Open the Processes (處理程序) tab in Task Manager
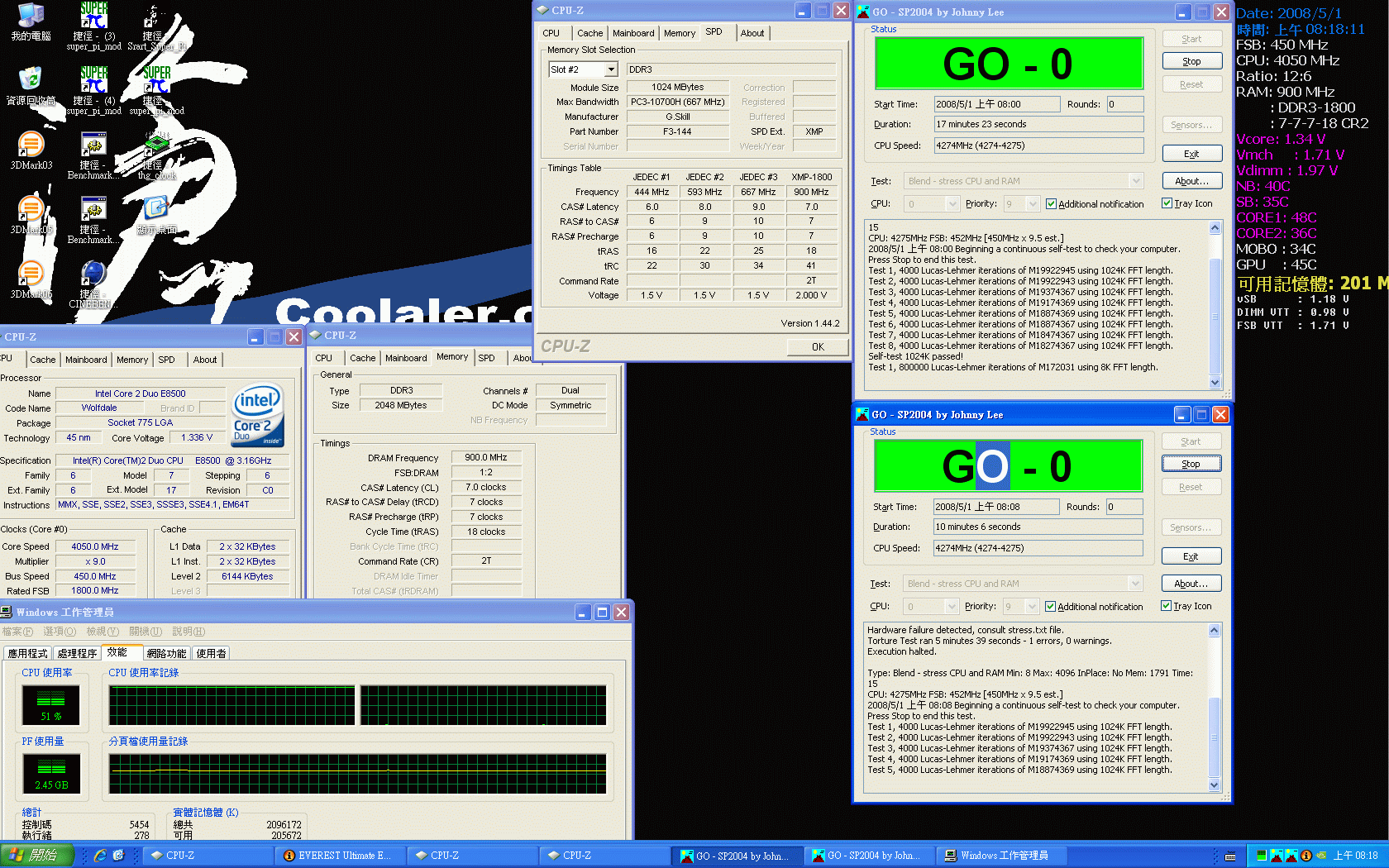This screenshot has height=868, width=1389. tap(77, 653)
